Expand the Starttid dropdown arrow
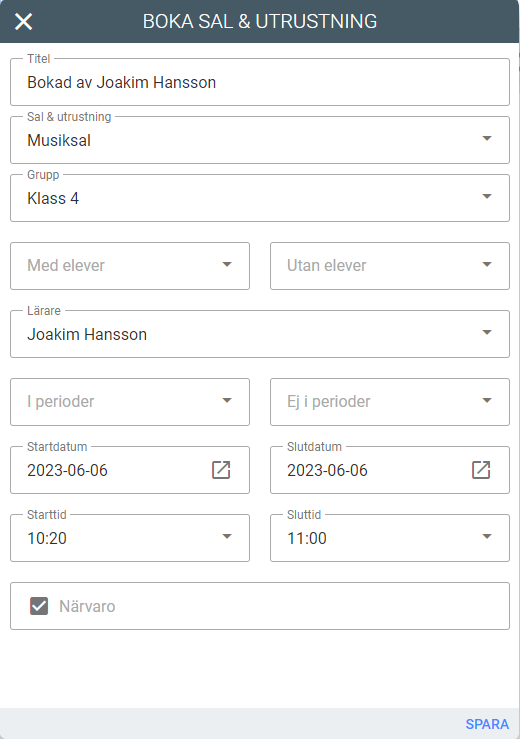The image size is (520, 739). 227,536
